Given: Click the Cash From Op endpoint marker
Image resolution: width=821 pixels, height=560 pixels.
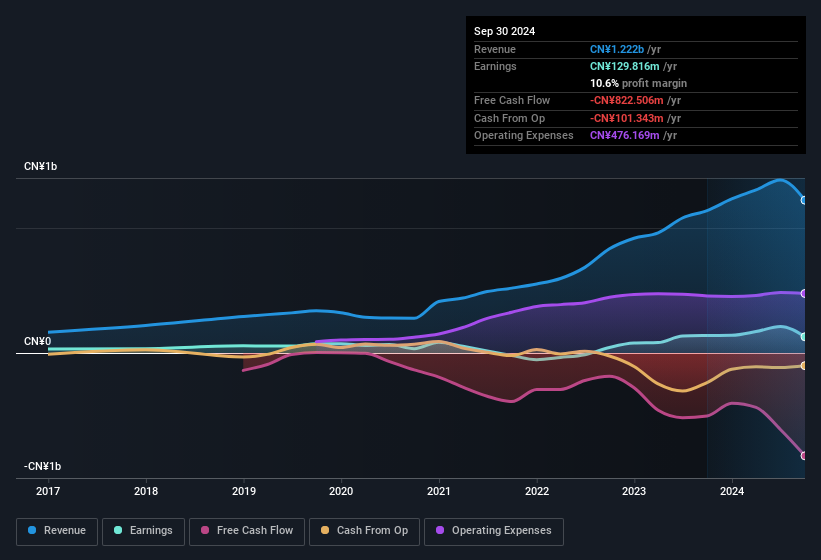Looking at the screenshot, I should click(804, 366).
